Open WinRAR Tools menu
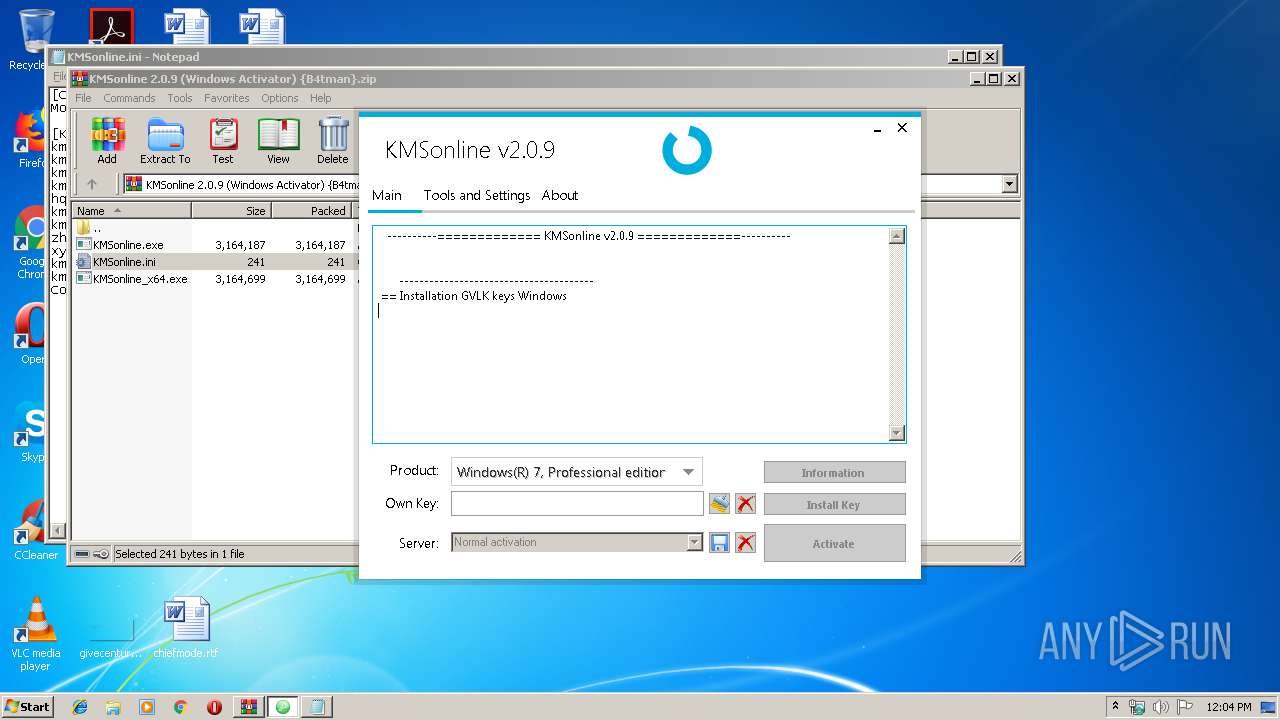Screen dimensions: 1280x720 [180, 98]
